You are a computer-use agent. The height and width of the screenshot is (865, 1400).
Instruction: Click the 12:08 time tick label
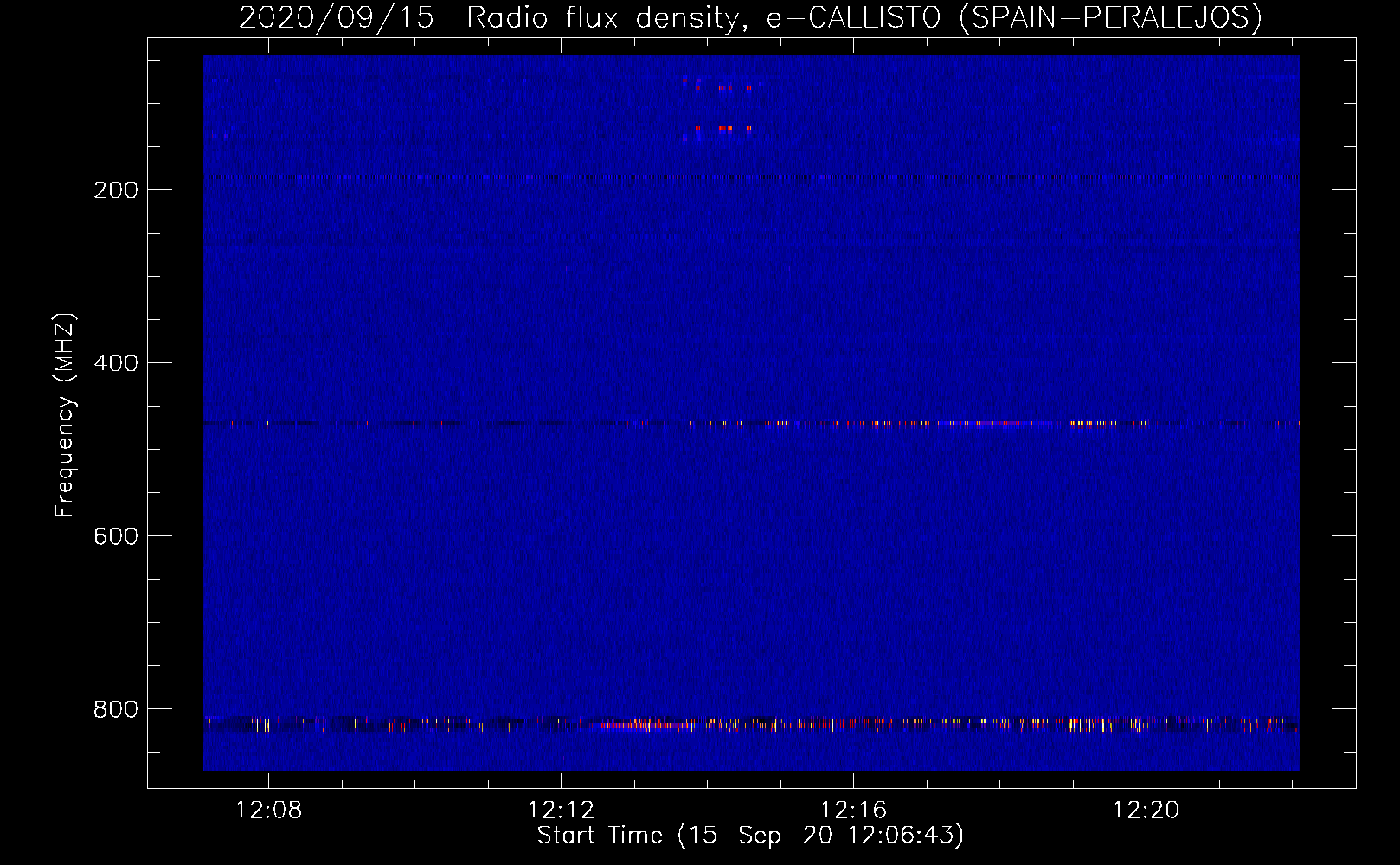[269, 811]
